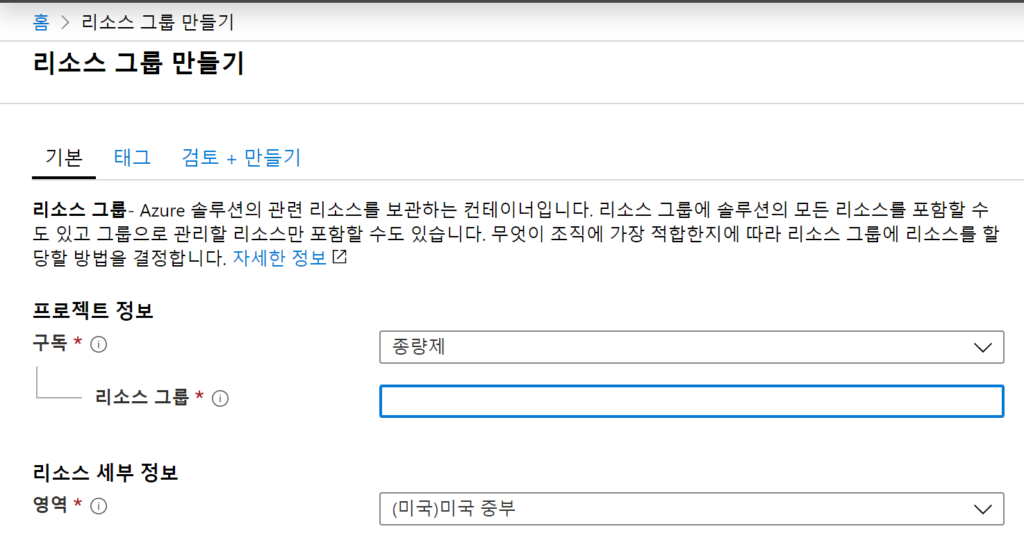
Task: Open the 구독 dropdown showing 종량제
Action: point(690,347)
